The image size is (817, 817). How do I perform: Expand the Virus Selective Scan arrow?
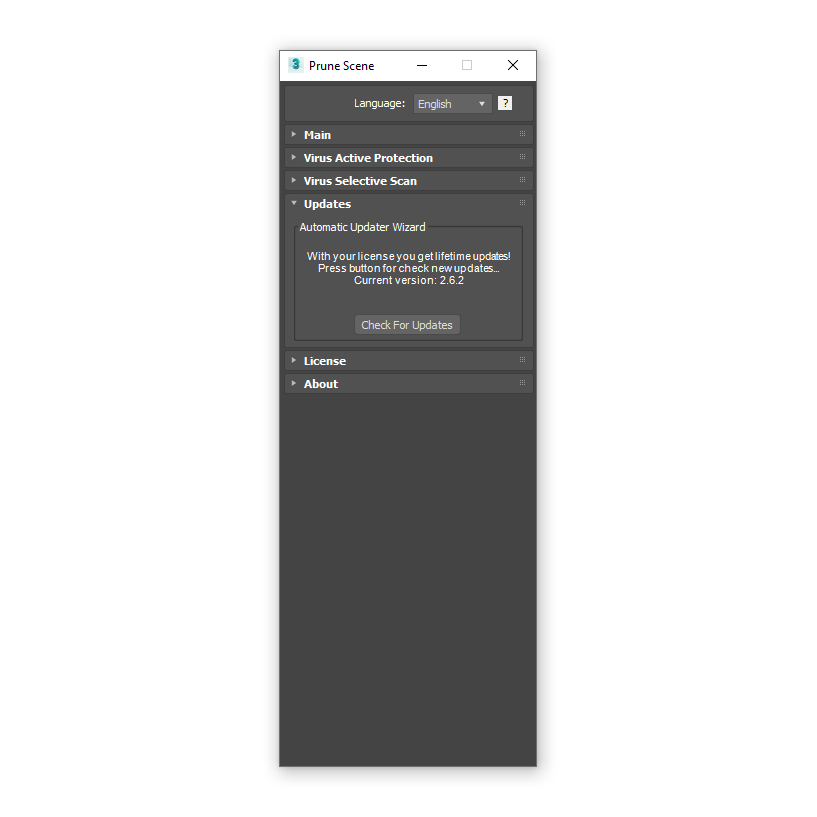coord(294,180)
